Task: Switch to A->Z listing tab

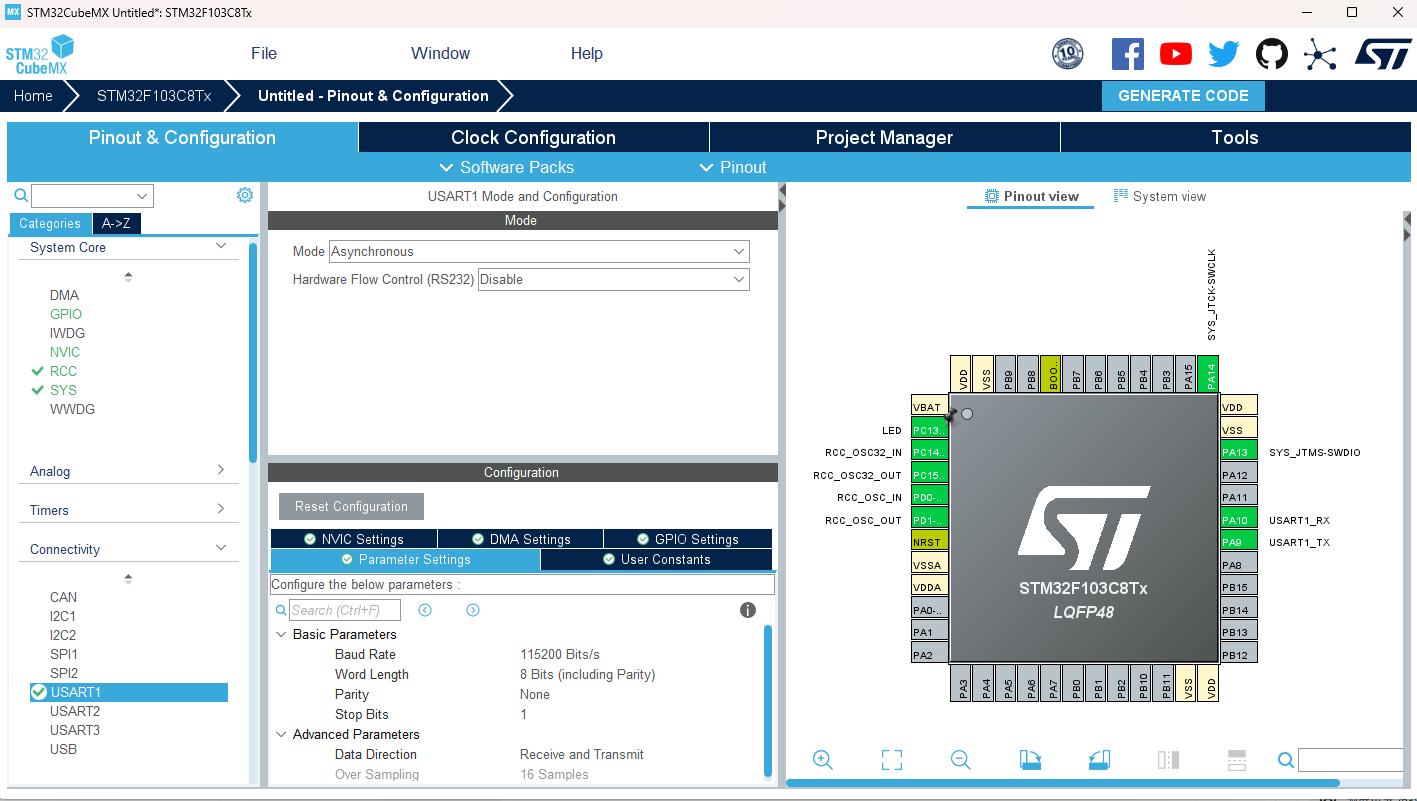Action: click(116, 223)
